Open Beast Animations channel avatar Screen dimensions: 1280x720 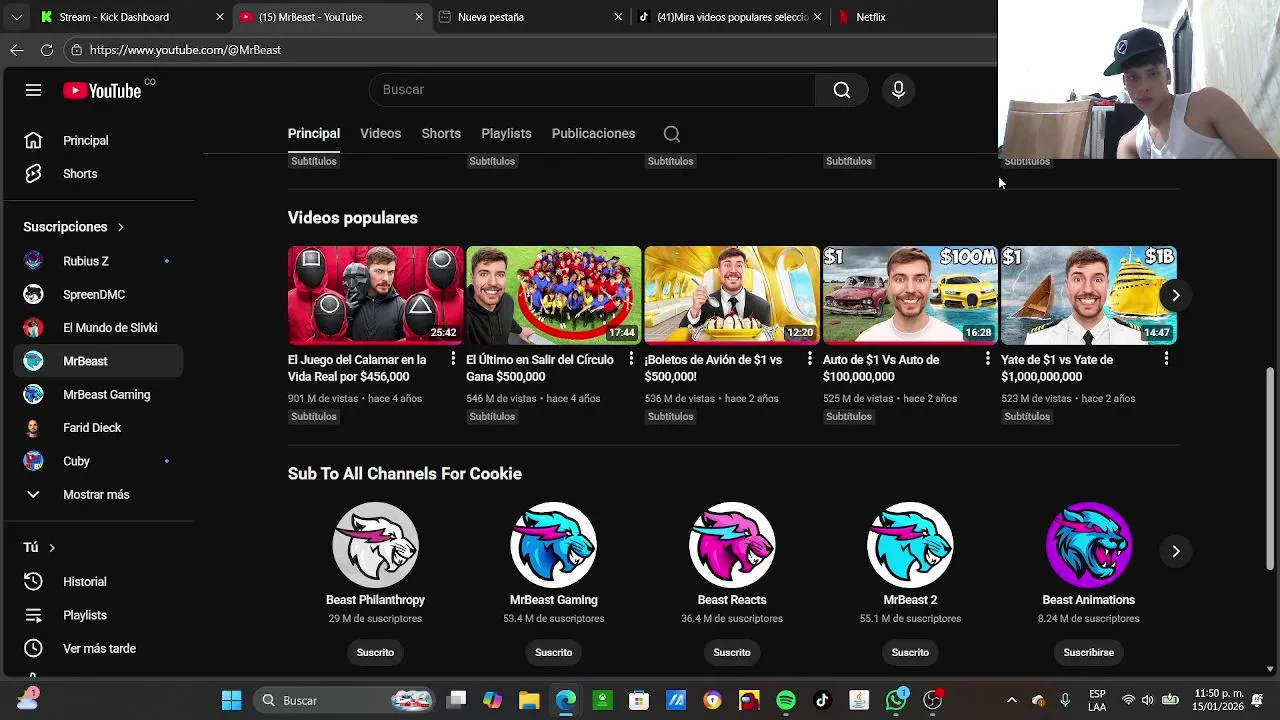coord(1088,545)
